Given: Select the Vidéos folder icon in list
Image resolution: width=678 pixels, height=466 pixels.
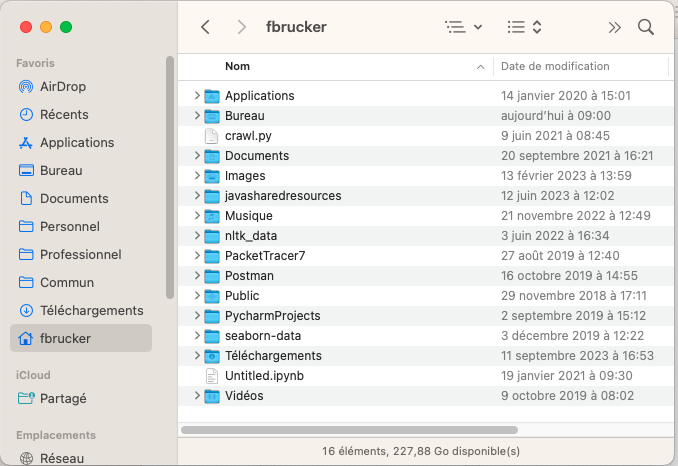Looking at the screenshot, I should pyautogui.click(x=211, y=396).
